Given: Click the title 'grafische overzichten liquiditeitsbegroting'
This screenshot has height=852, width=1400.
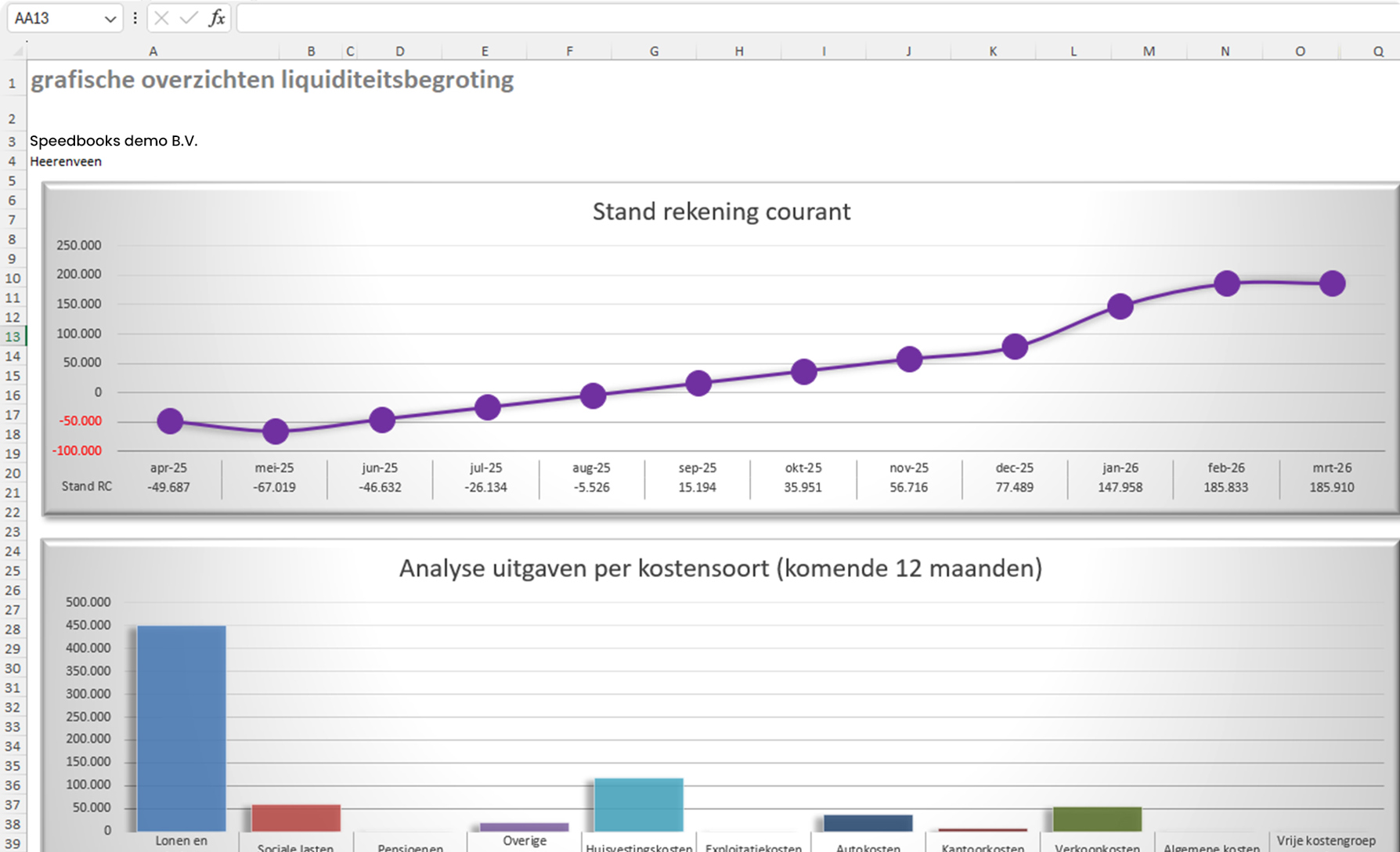Looking at the screenshot, I should pos(272,80).
